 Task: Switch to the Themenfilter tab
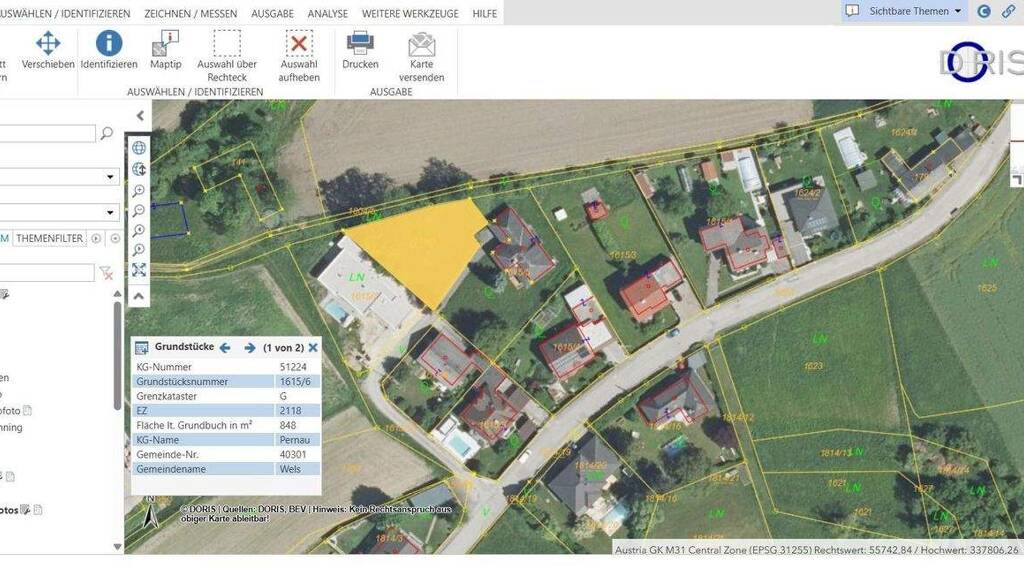[x=50, y=239]
